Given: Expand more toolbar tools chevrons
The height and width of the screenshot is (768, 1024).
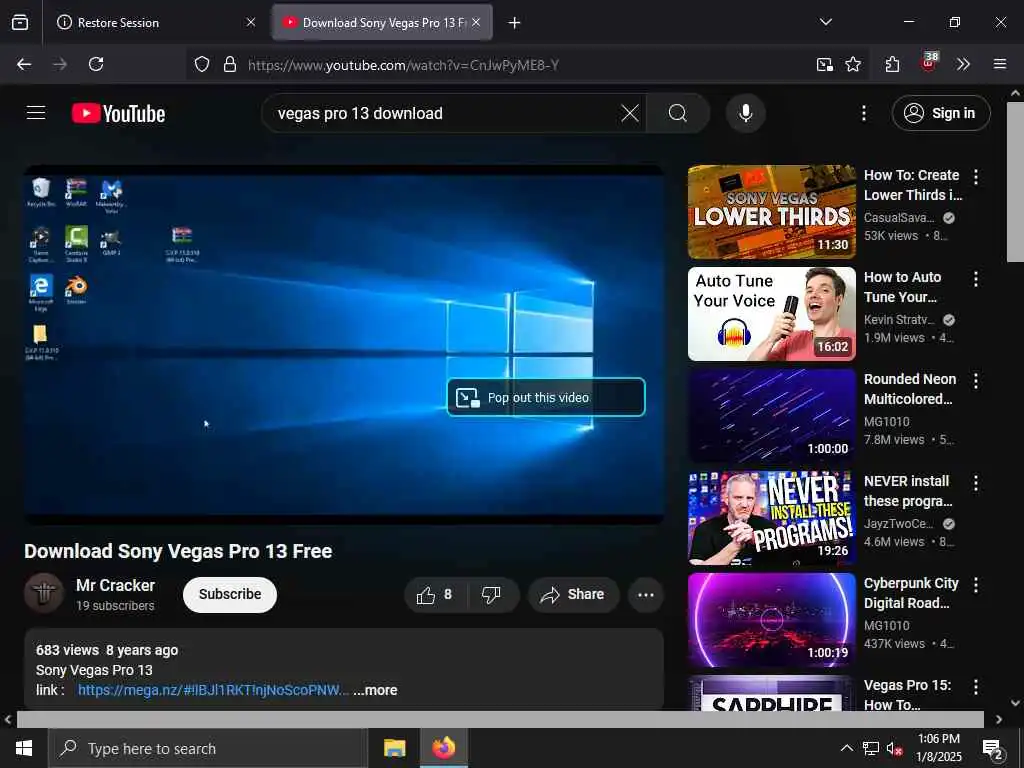Looking at the screenshot, I should 963,64.
